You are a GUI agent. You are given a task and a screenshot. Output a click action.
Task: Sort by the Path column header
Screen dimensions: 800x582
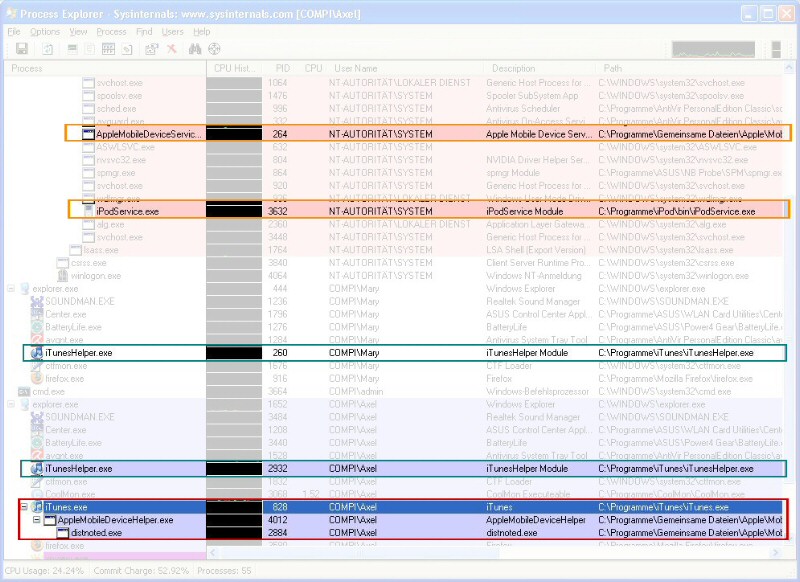(689, 68)
